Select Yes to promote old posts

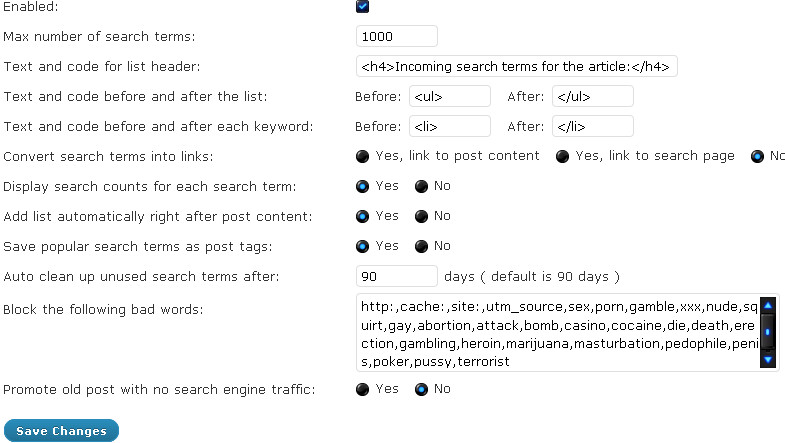(362, 389)
